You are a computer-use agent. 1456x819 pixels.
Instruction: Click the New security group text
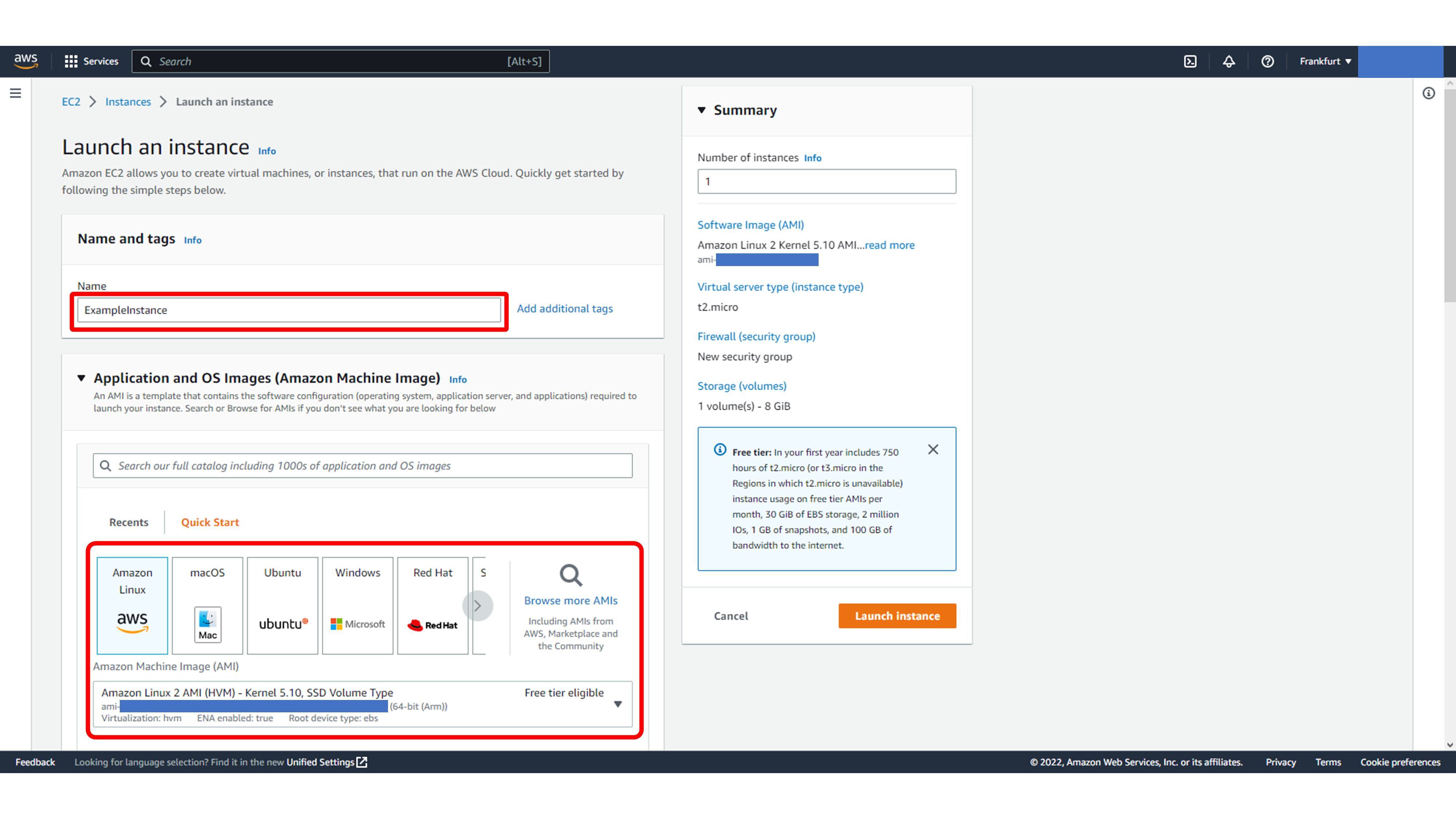745,357
